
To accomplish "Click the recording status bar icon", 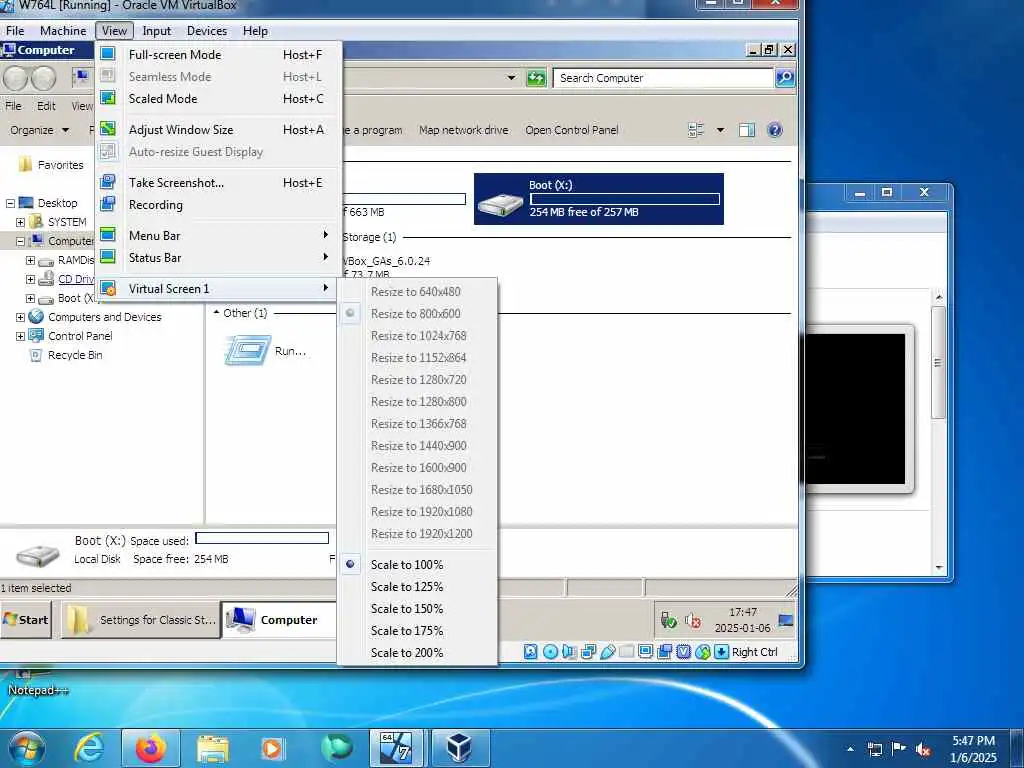I will click(x=665, y=651).
